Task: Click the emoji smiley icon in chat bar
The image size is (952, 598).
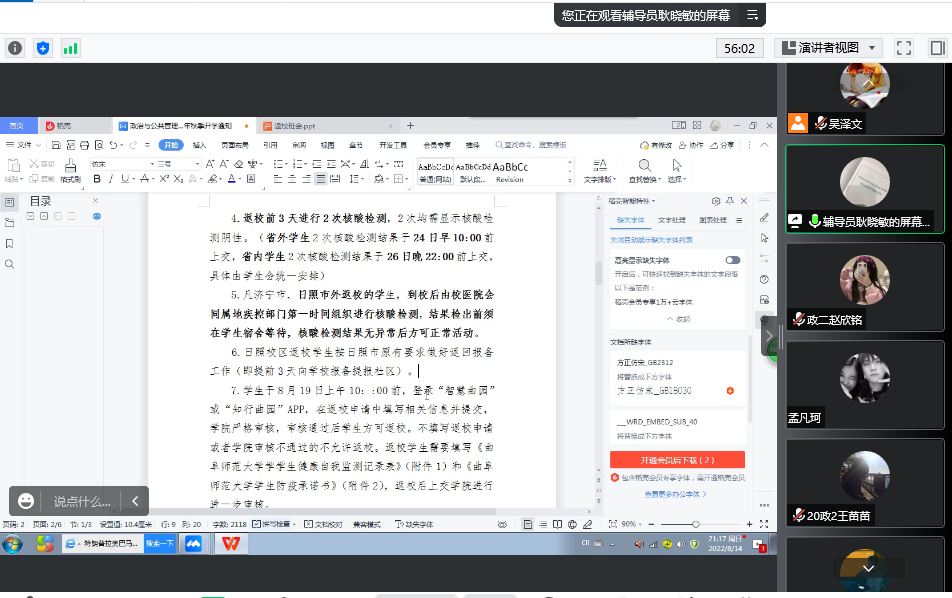Action: [27, 501]
